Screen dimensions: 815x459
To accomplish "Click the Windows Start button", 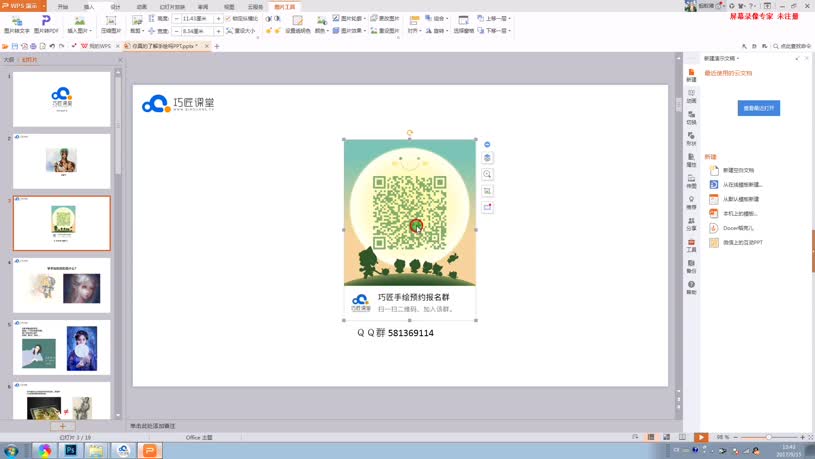I will point(10,451).
